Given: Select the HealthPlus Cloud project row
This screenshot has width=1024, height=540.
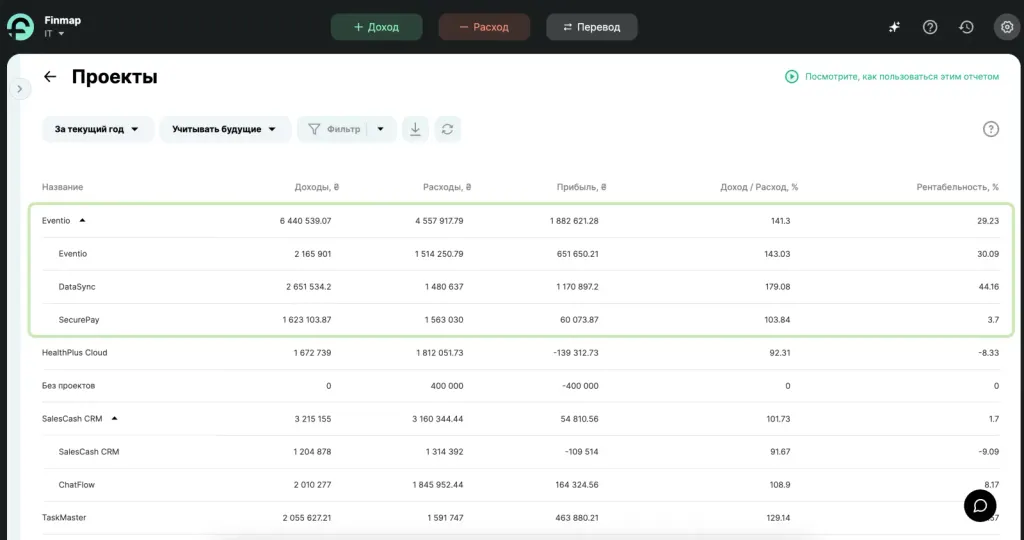Looking at the screenshot, I should pos(520,353).
